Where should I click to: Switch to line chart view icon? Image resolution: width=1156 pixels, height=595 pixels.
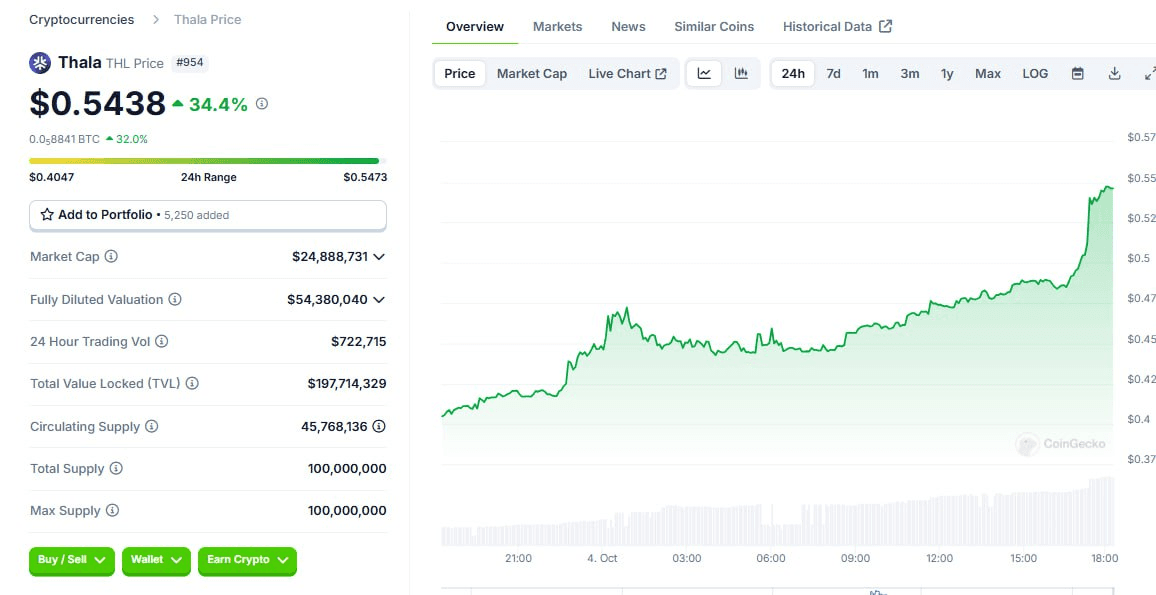pos(704,74)
